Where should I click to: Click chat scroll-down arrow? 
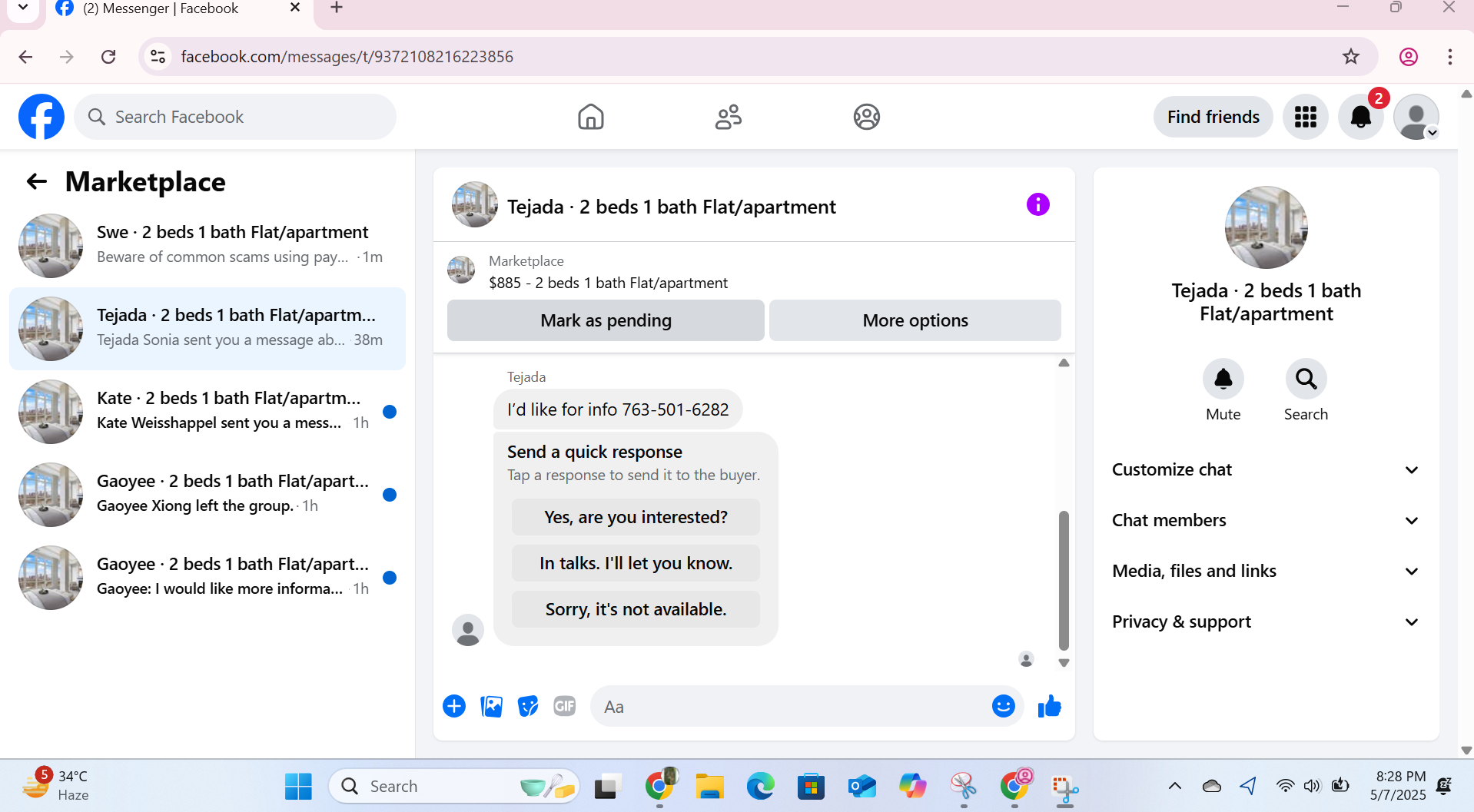point(1064,663)
